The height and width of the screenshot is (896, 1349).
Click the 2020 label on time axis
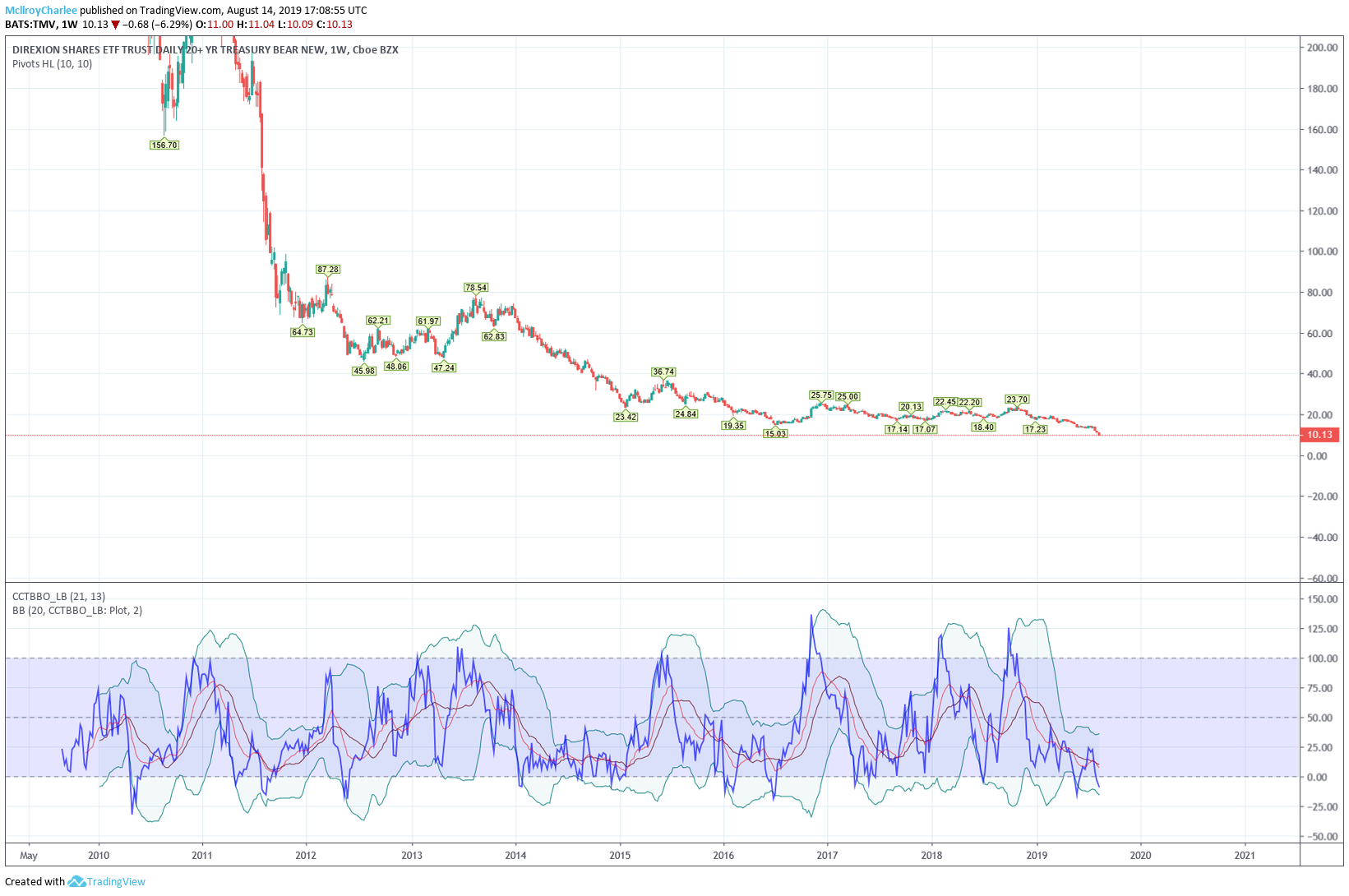tap(1140, 855)
